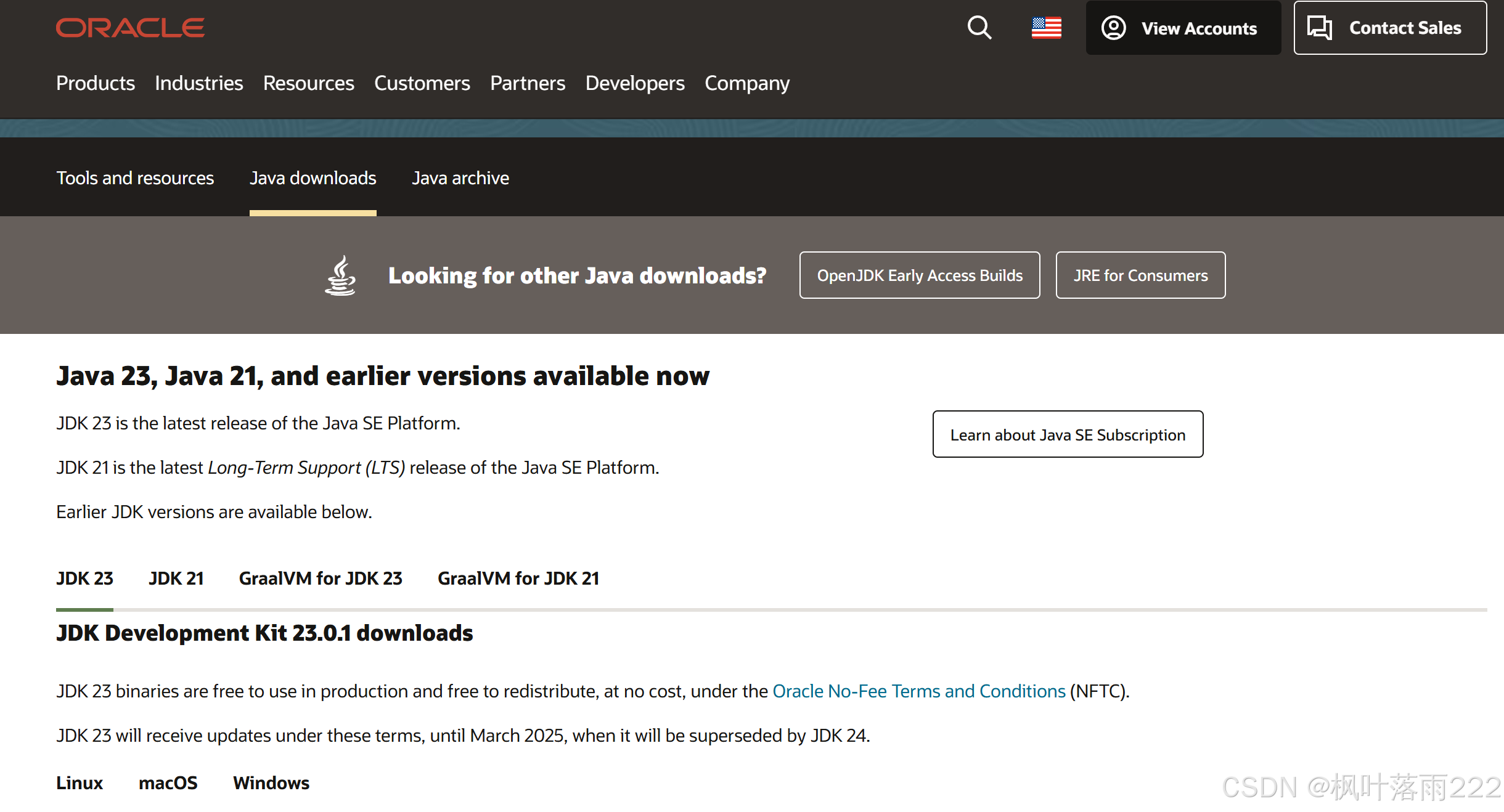The image size is (1504, 812).
Task: Select the Linux platform tab
Action: pyautogui.click(x=80, y=783)
